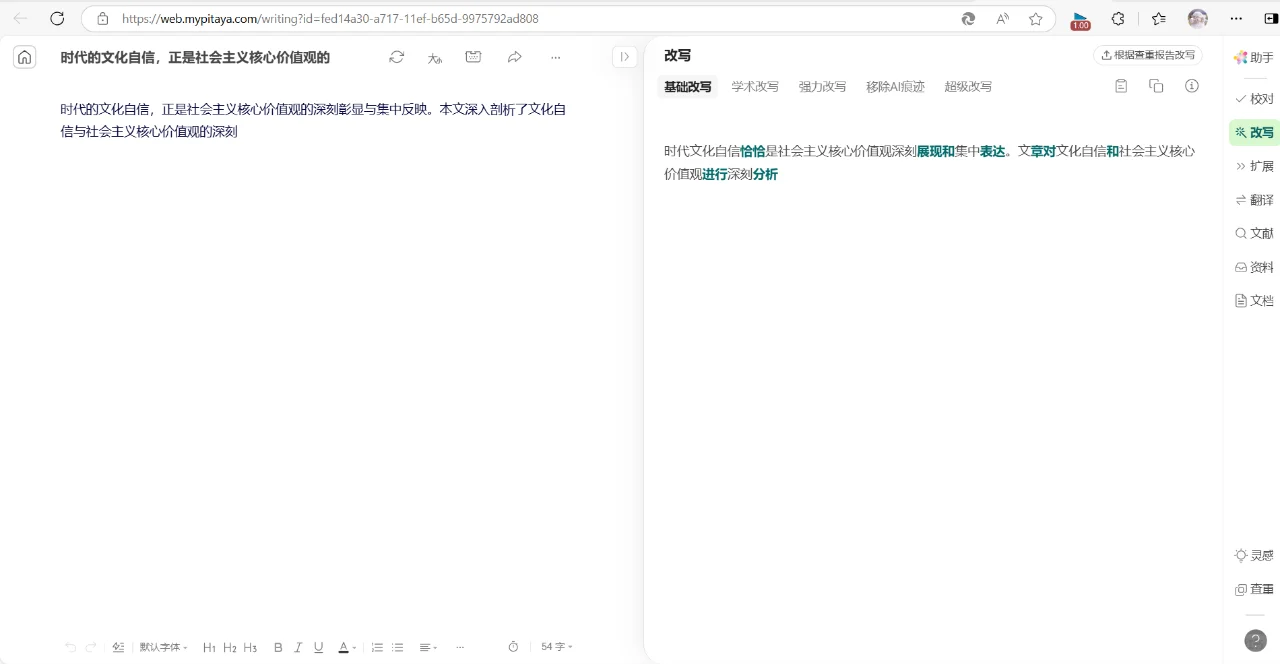Select the 移除AI痕迹 rewrite tab
1280x664 pixels.
(x=895, y=87)
